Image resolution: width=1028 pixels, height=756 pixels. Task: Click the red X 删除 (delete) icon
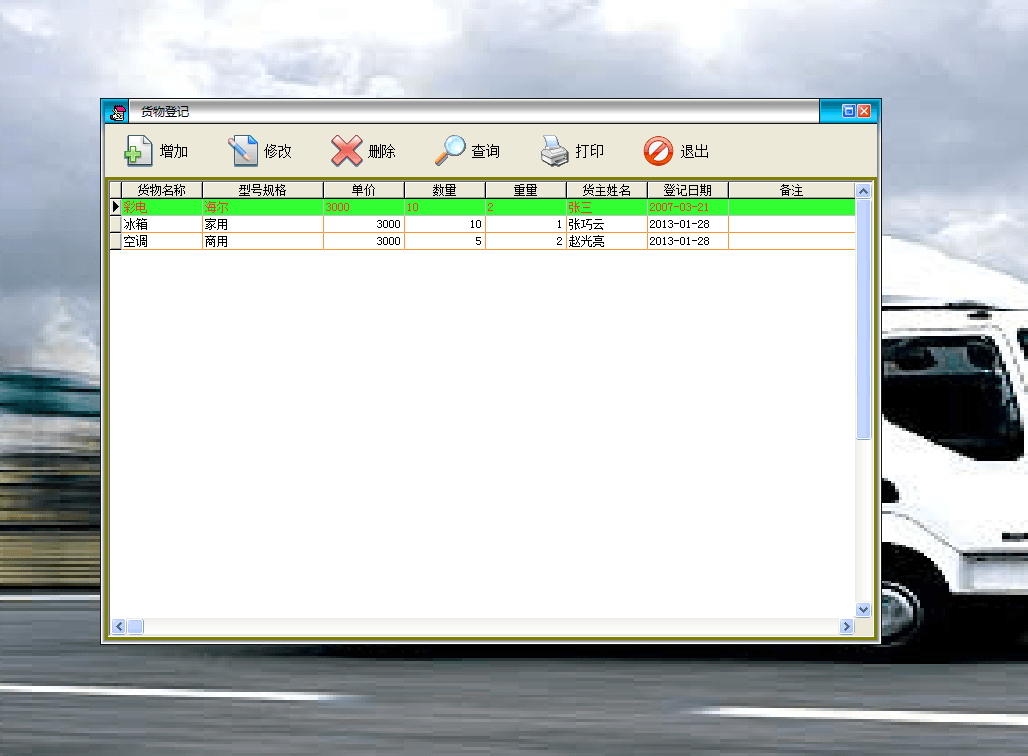click(x=346, y=151)
